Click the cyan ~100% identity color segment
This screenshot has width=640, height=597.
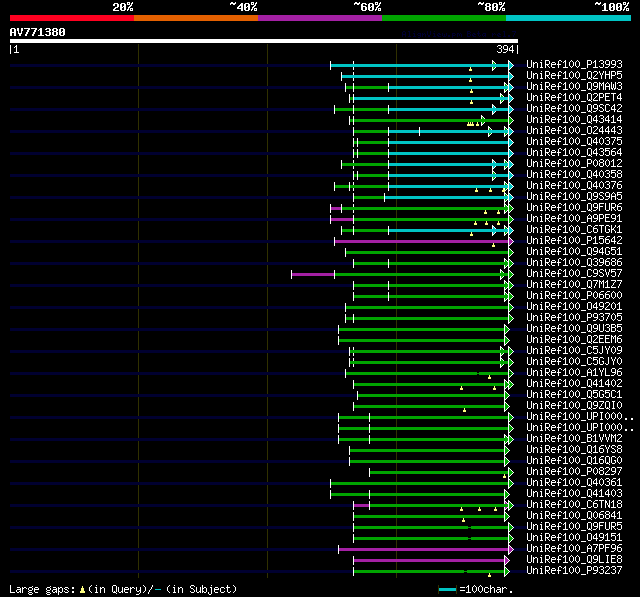[569, 18]
